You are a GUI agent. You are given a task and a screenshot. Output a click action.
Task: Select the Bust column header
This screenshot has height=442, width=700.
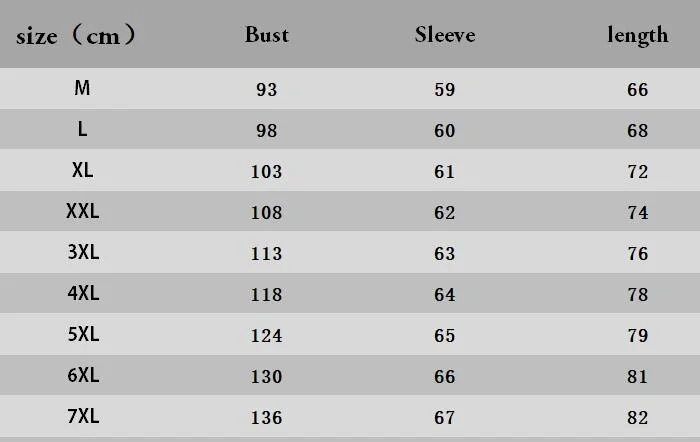pyautogui.click(x=267, y=35)
